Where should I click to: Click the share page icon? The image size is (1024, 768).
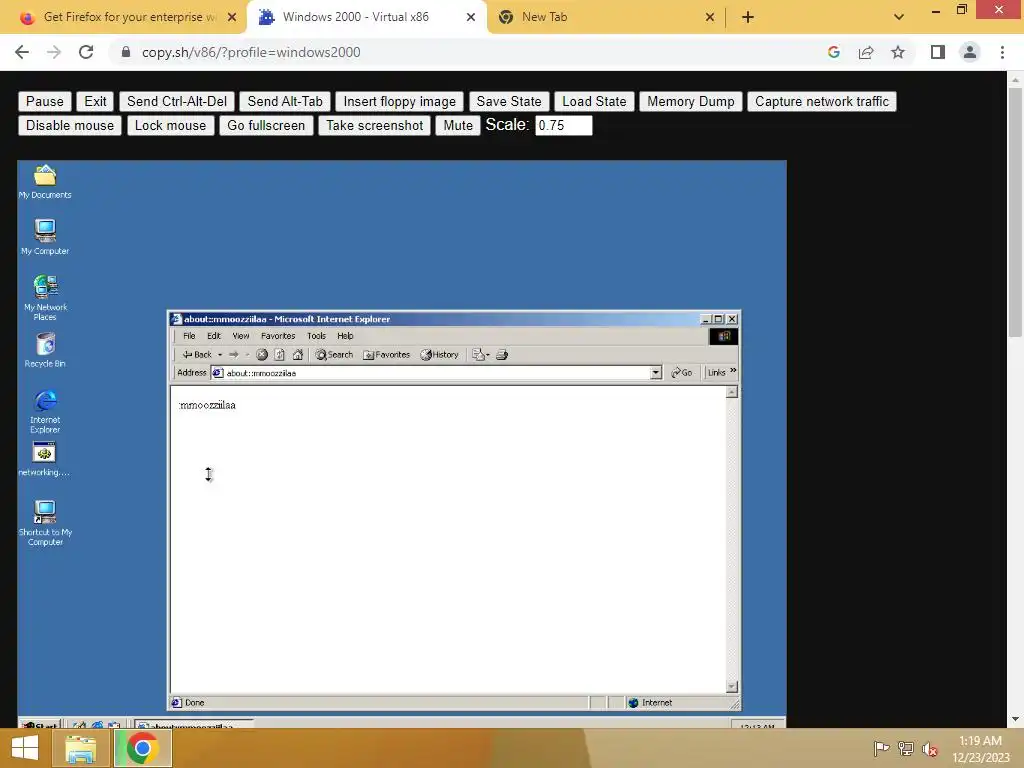866,52
